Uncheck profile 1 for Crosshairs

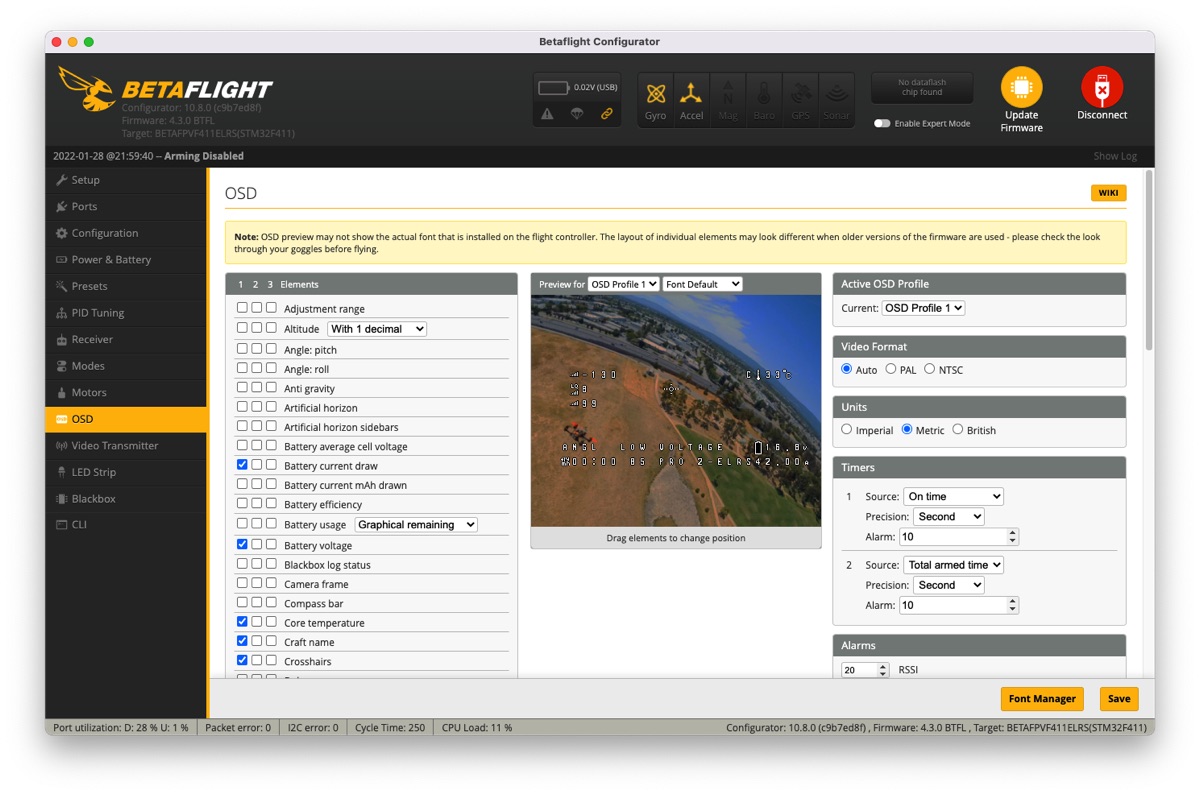[242, 660]
